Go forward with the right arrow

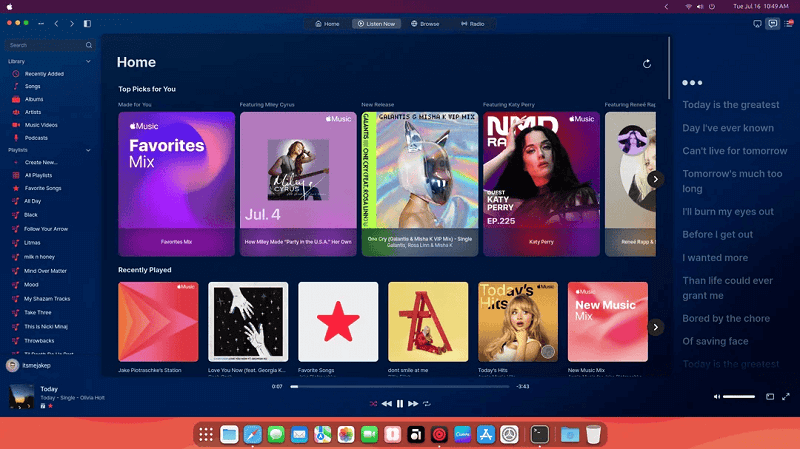pyautogui.click(x=72, y=23)
